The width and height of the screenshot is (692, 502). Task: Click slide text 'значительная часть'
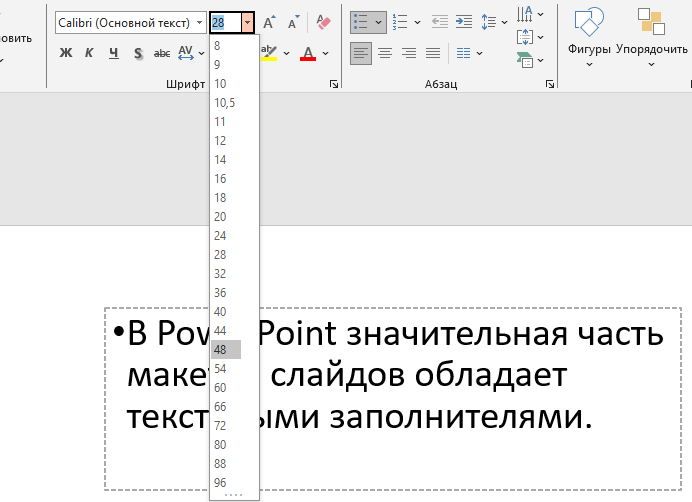tap(505, 334)
